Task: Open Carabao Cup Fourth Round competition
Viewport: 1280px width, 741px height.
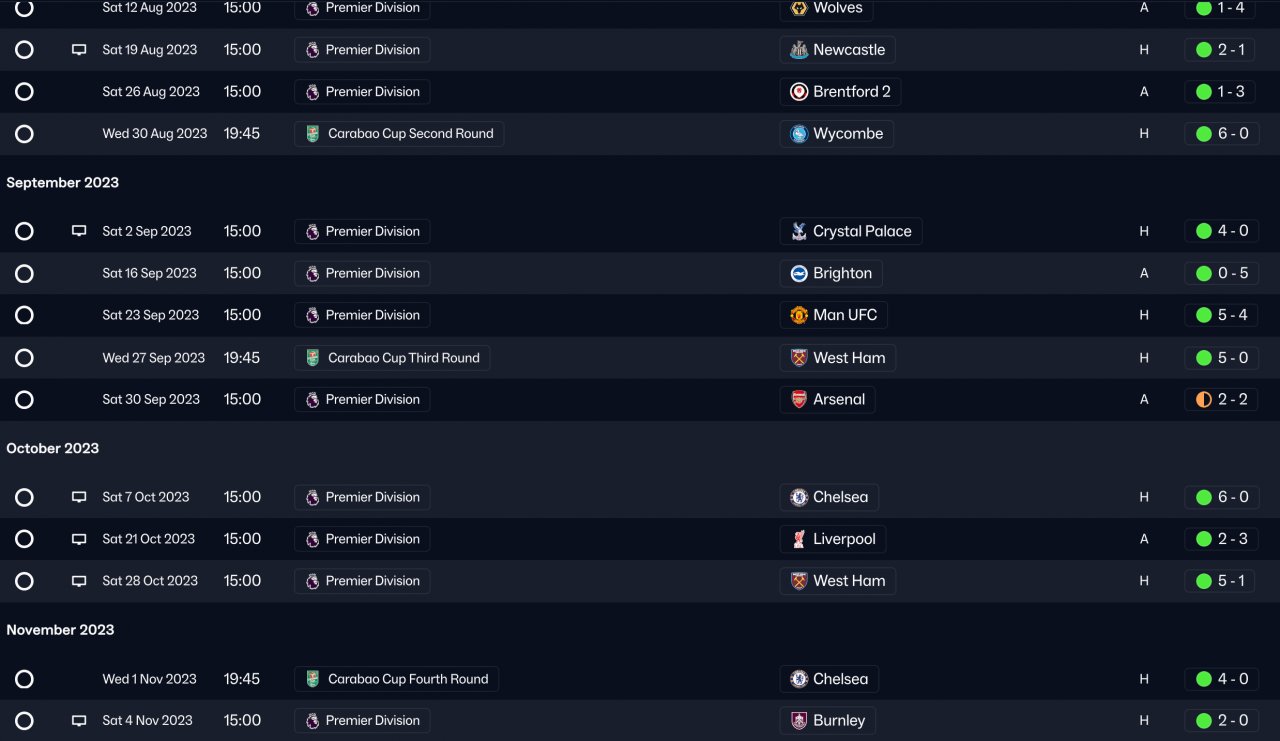Action: 408,680
